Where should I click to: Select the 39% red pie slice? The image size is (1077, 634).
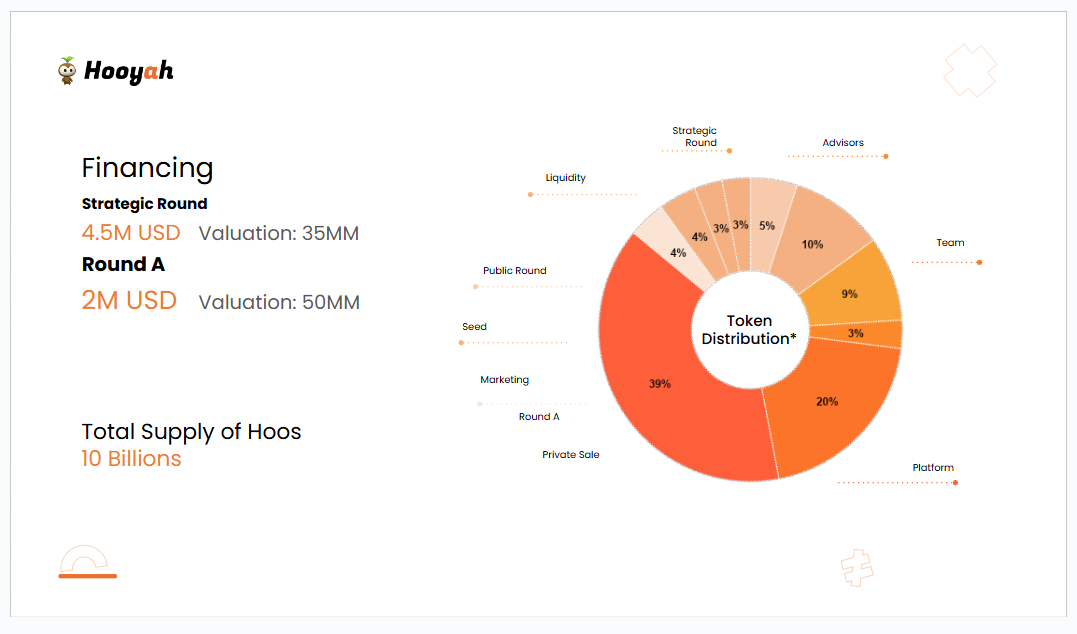[660, 383]
